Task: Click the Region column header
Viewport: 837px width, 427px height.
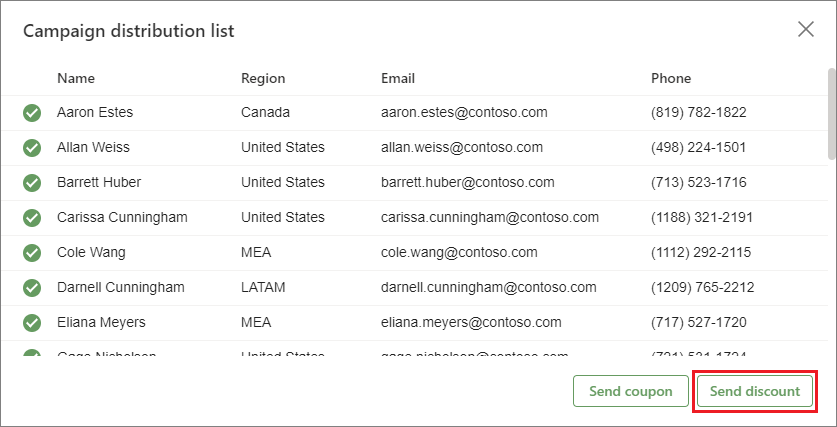Action: pyautogui.click(x=263, y=78)
